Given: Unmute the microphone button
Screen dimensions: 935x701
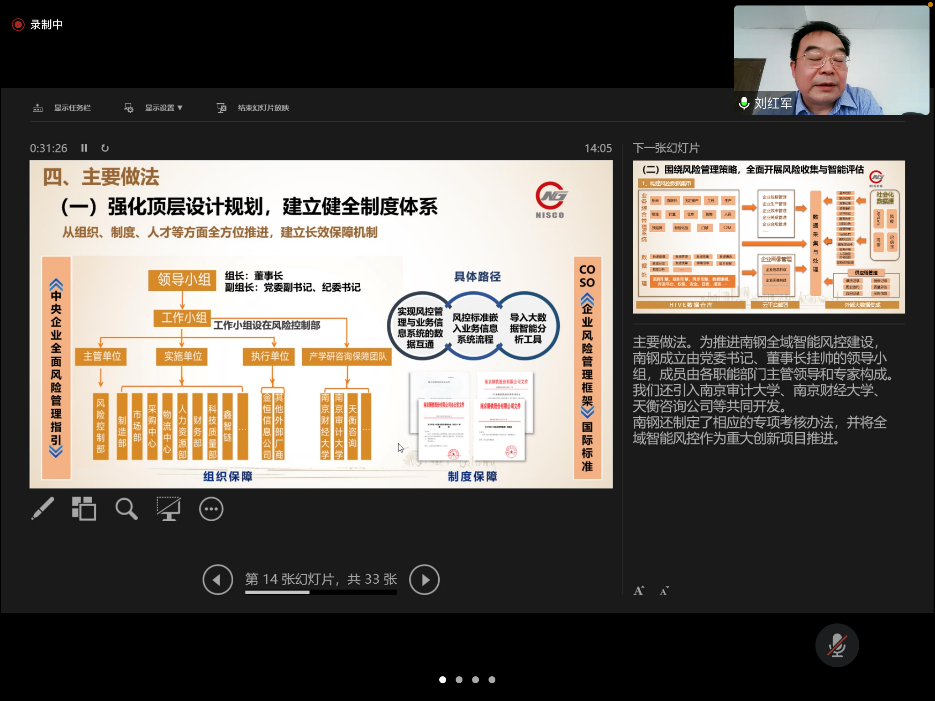Looking at the screenshot, I should (836, 646).
